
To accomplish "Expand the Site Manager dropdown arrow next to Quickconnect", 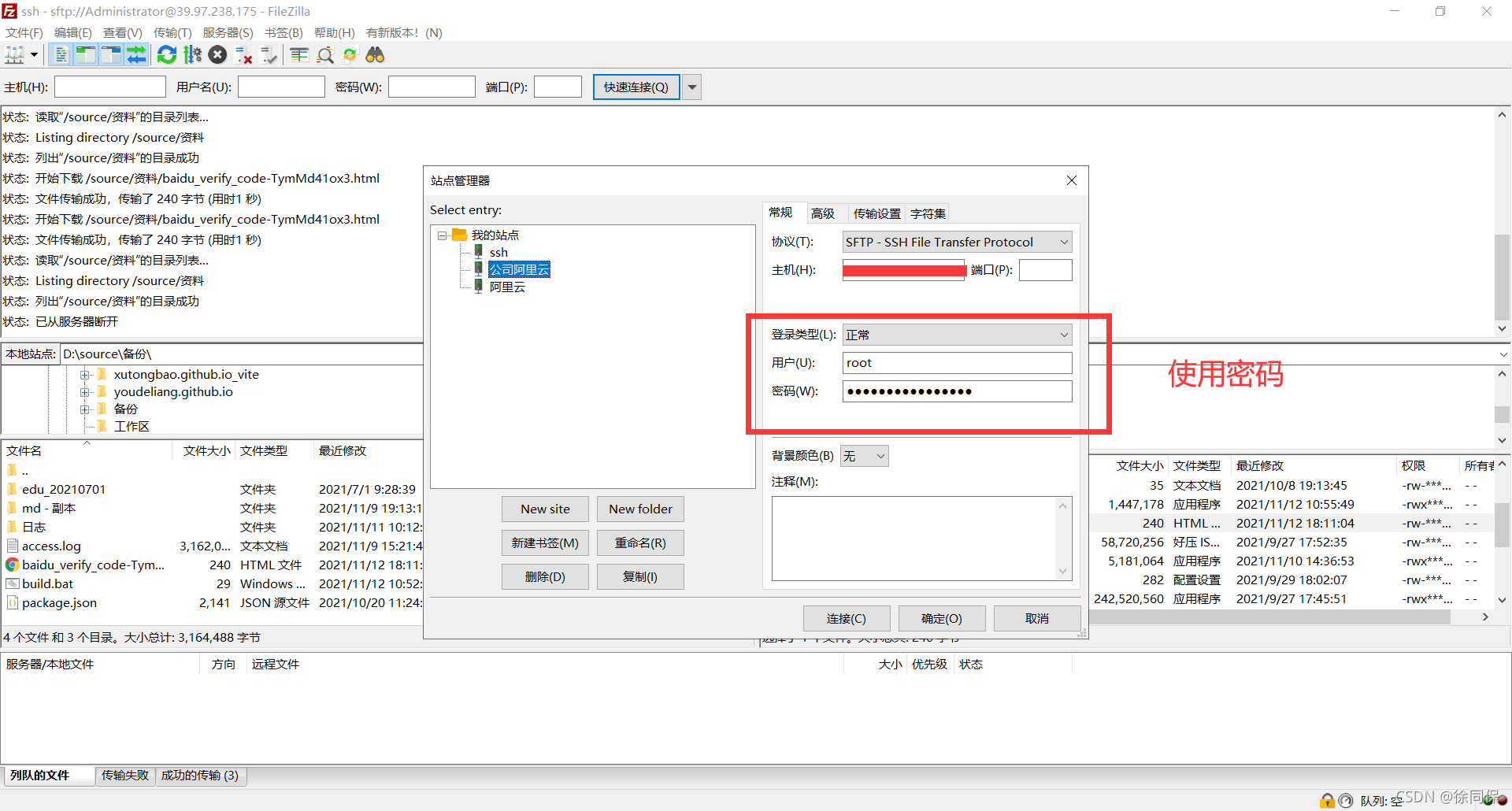I will [691, 87].
